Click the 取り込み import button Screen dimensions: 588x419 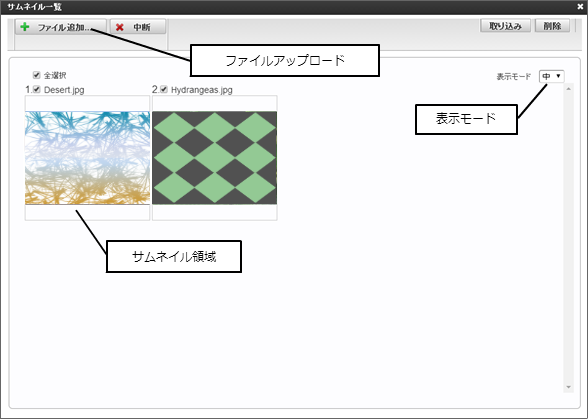tap(505, 26)
